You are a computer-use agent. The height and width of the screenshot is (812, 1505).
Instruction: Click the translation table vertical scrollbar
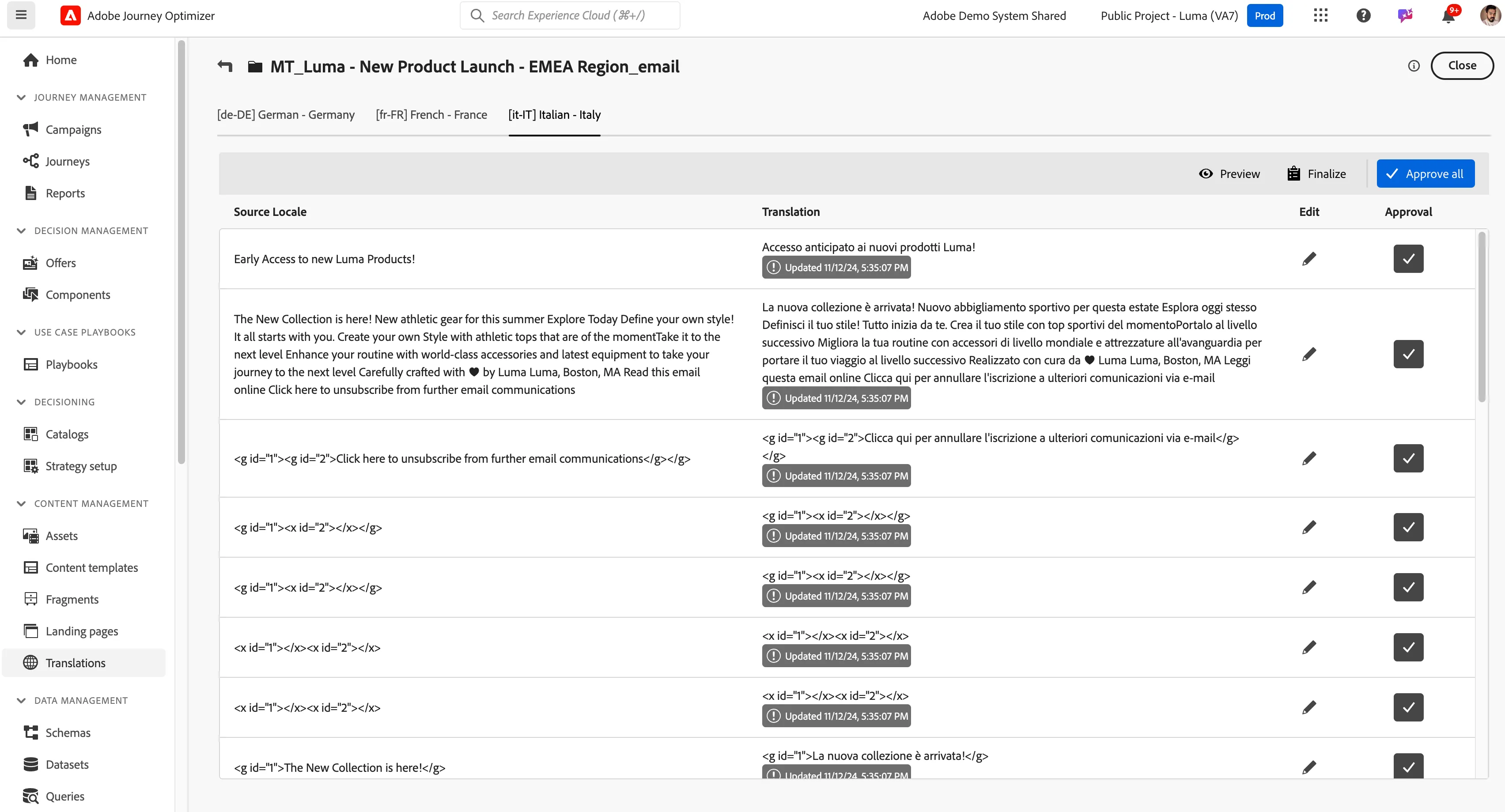point(1481,317)
